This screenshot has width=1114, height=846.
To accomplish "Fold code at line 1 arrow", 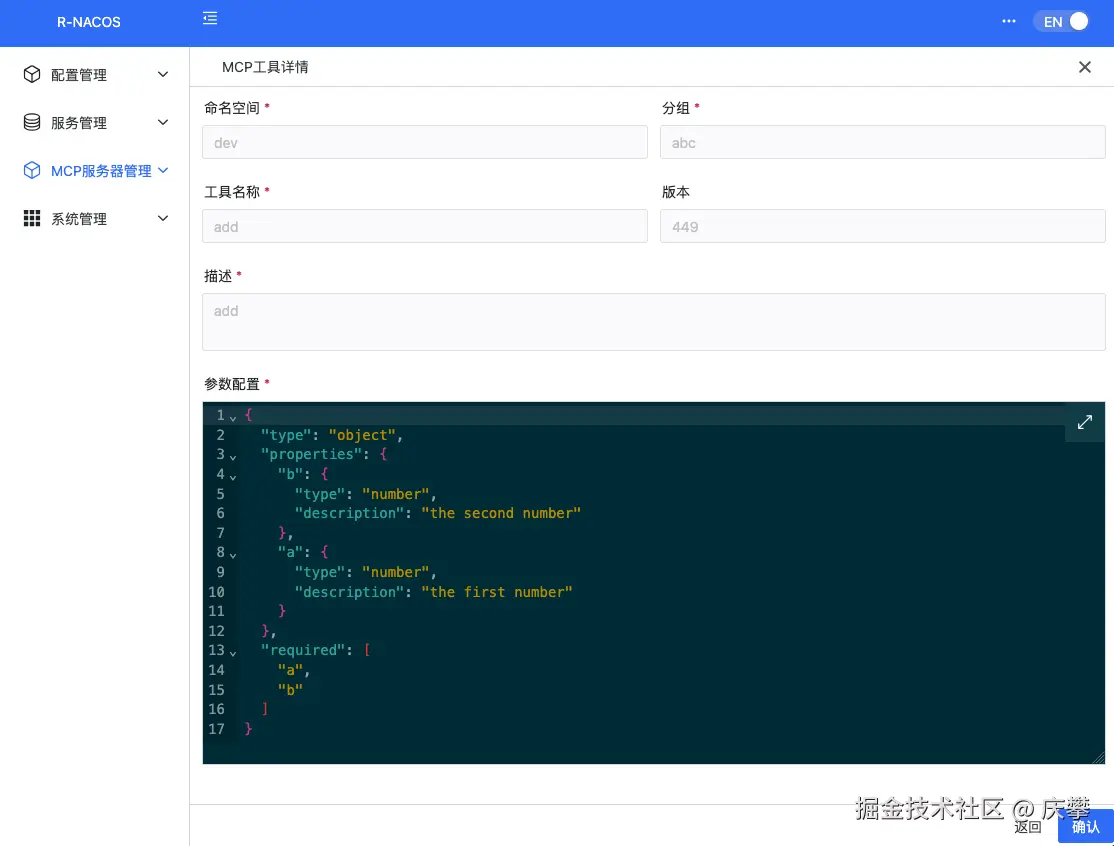I will (x=233, y=418).
